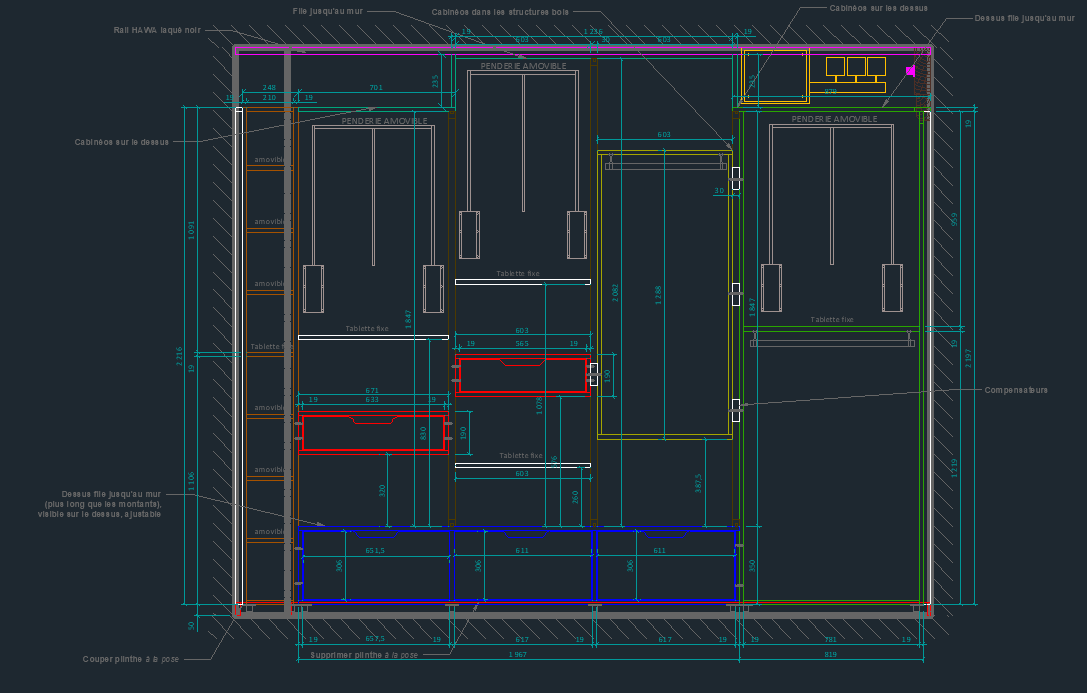Screen dimensions: 1087x693
Task: Select the 1 288 dimension in yellow cabinet
Action: pos(658,295)
